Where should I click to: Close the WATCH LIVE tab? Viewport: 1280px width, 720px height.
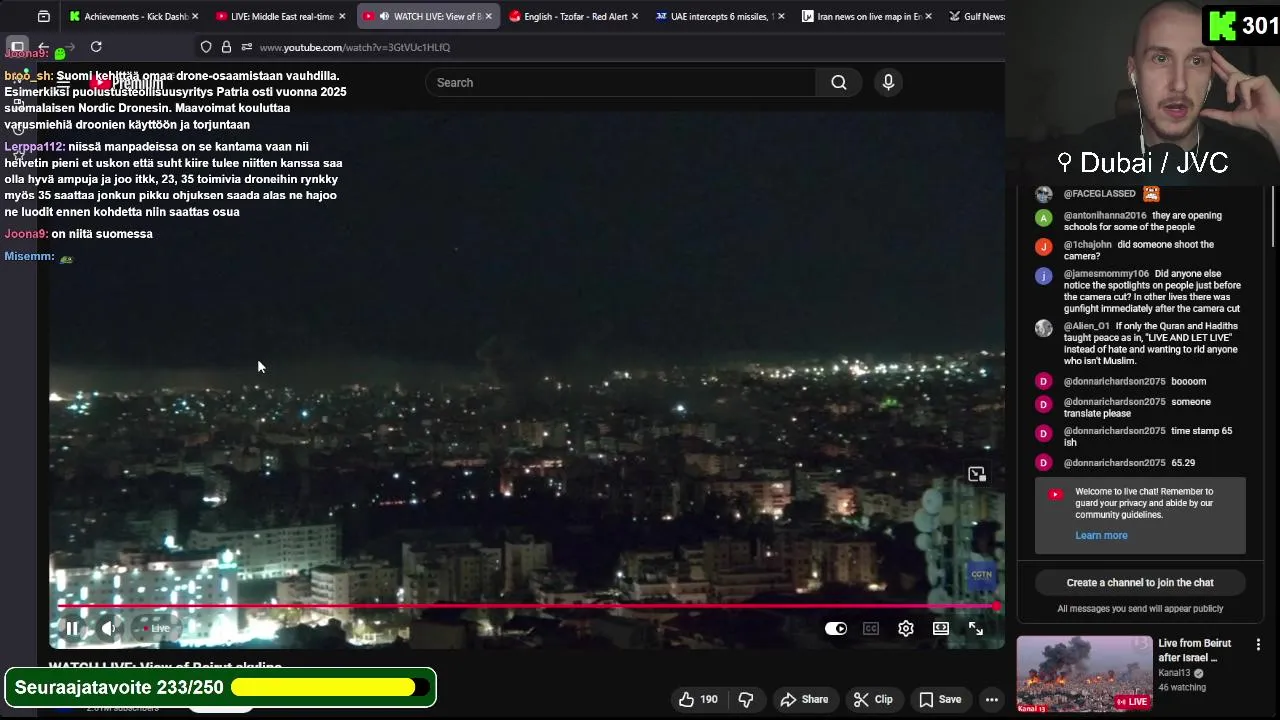(x=488, y=16)
